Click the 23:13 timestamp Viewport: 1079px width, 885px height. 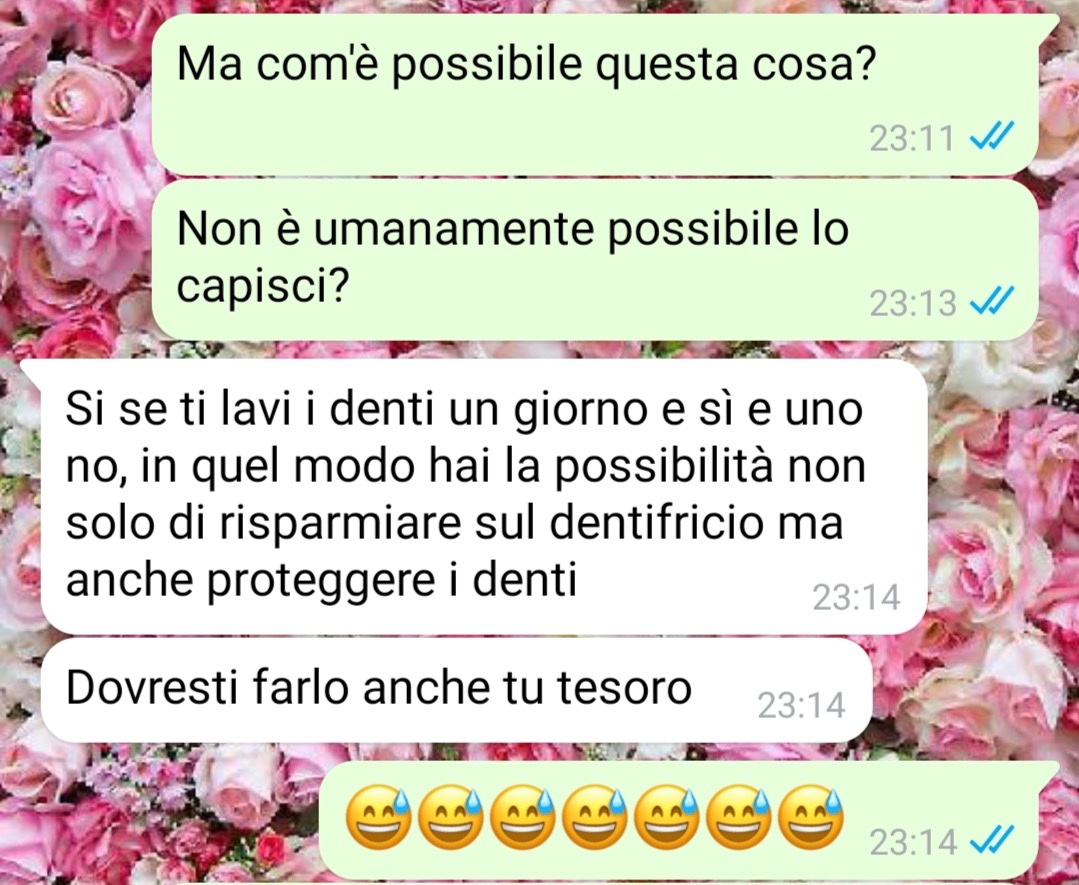pos(912,303)
